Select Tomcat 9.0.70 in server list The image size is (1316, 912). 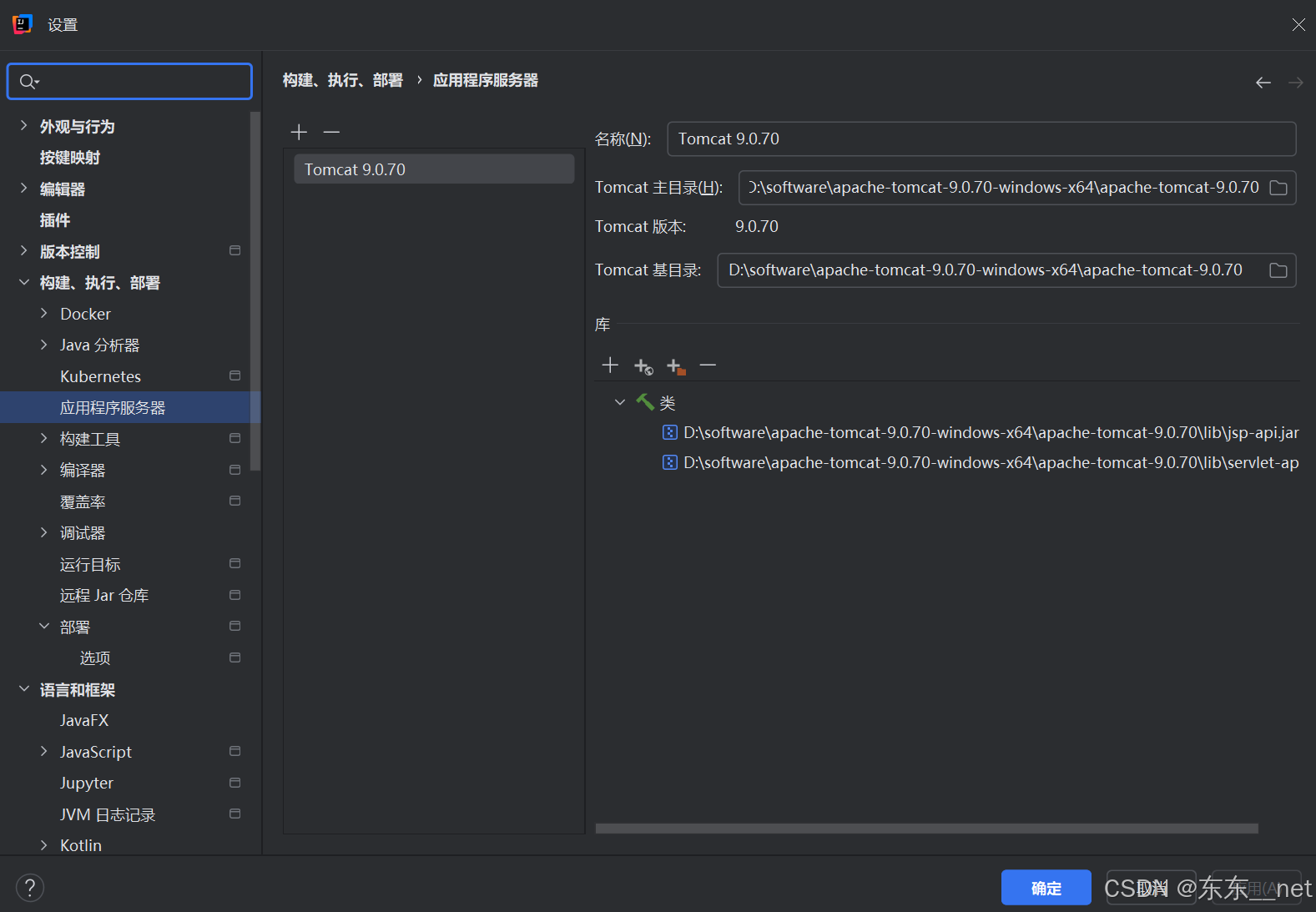click(x=434, y=169)
